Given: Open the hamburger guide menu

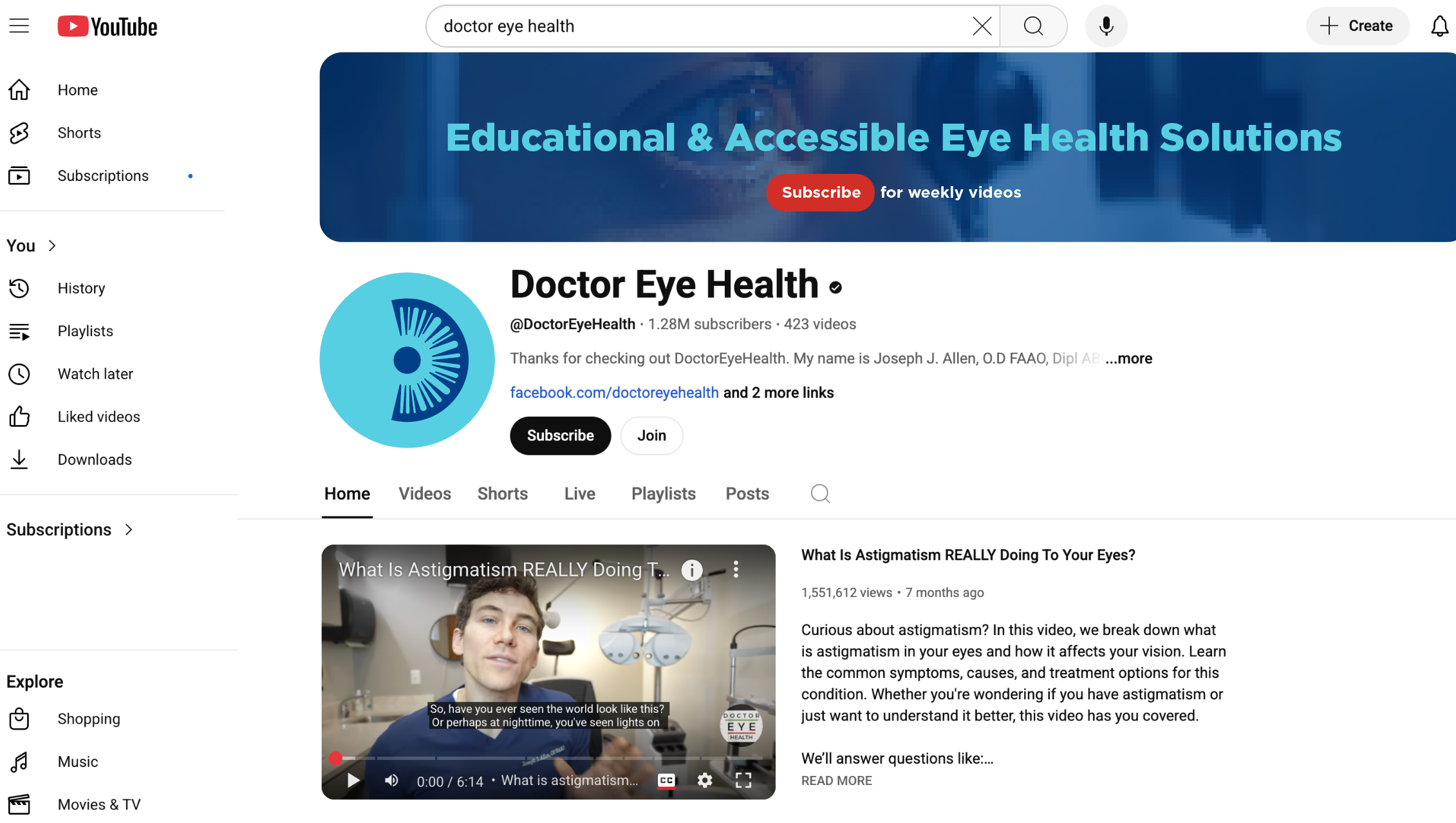Looking at the screenshot, I should pyautogui.click(x=19, y=26).
